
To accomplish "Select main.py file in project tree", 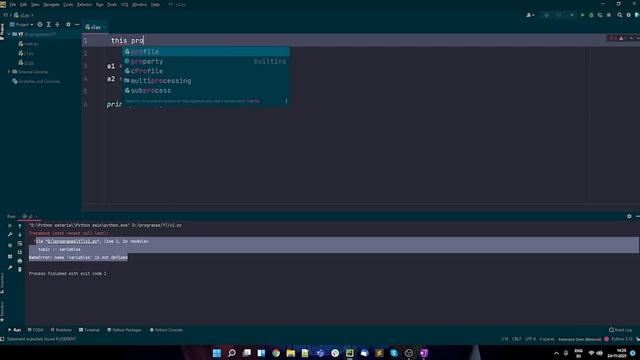I will (29, 44).
